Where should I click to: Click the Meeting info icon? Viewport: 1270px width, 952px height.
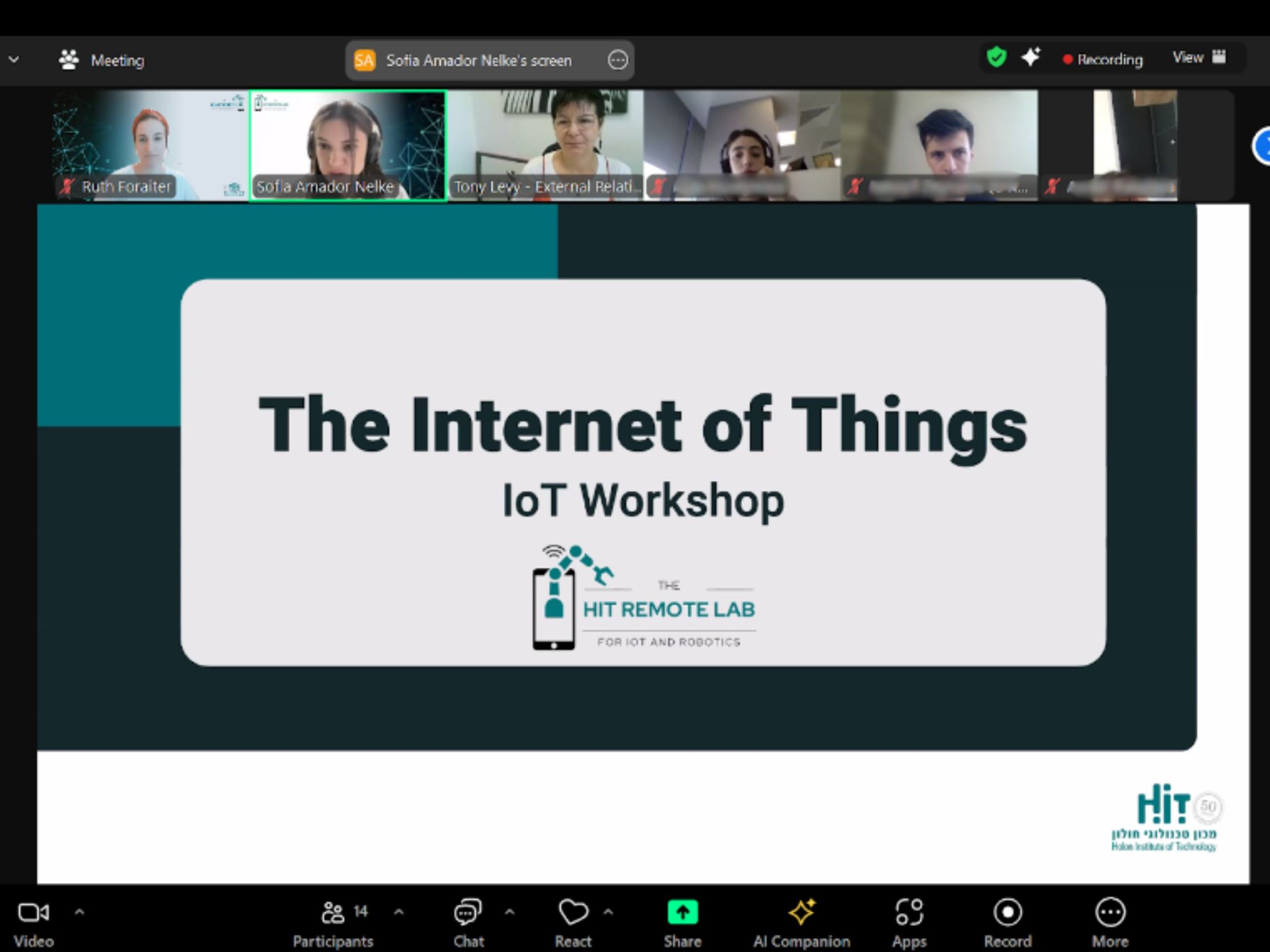(x=68, y=59)
